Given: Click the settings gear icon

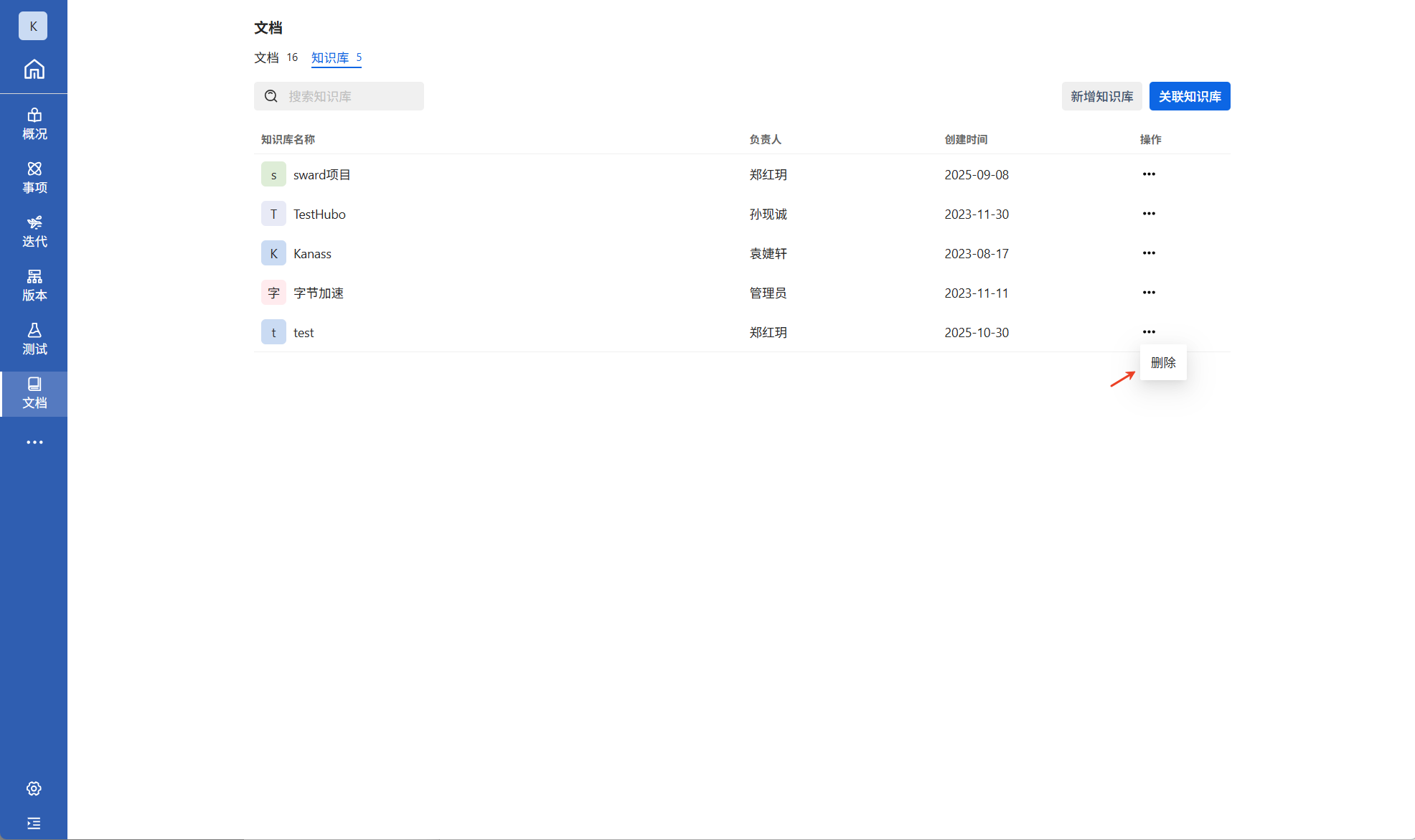Looking at the screenshot, I should (34, 788).
